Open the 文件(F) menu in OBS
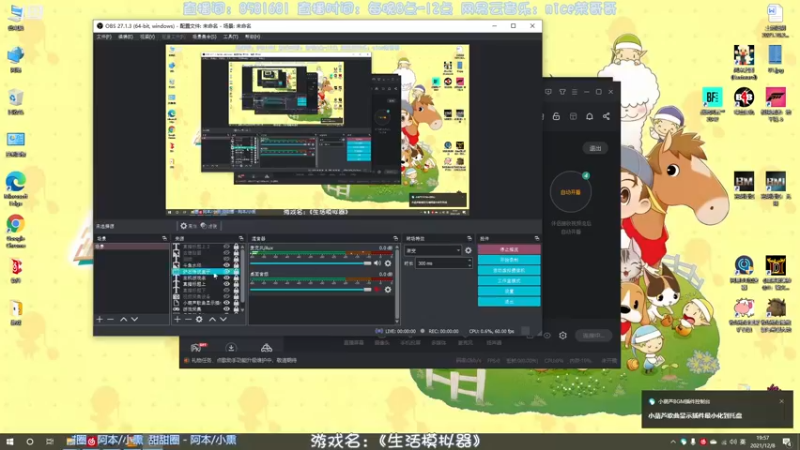Screen dimensions: 800x450 (104, 37)
